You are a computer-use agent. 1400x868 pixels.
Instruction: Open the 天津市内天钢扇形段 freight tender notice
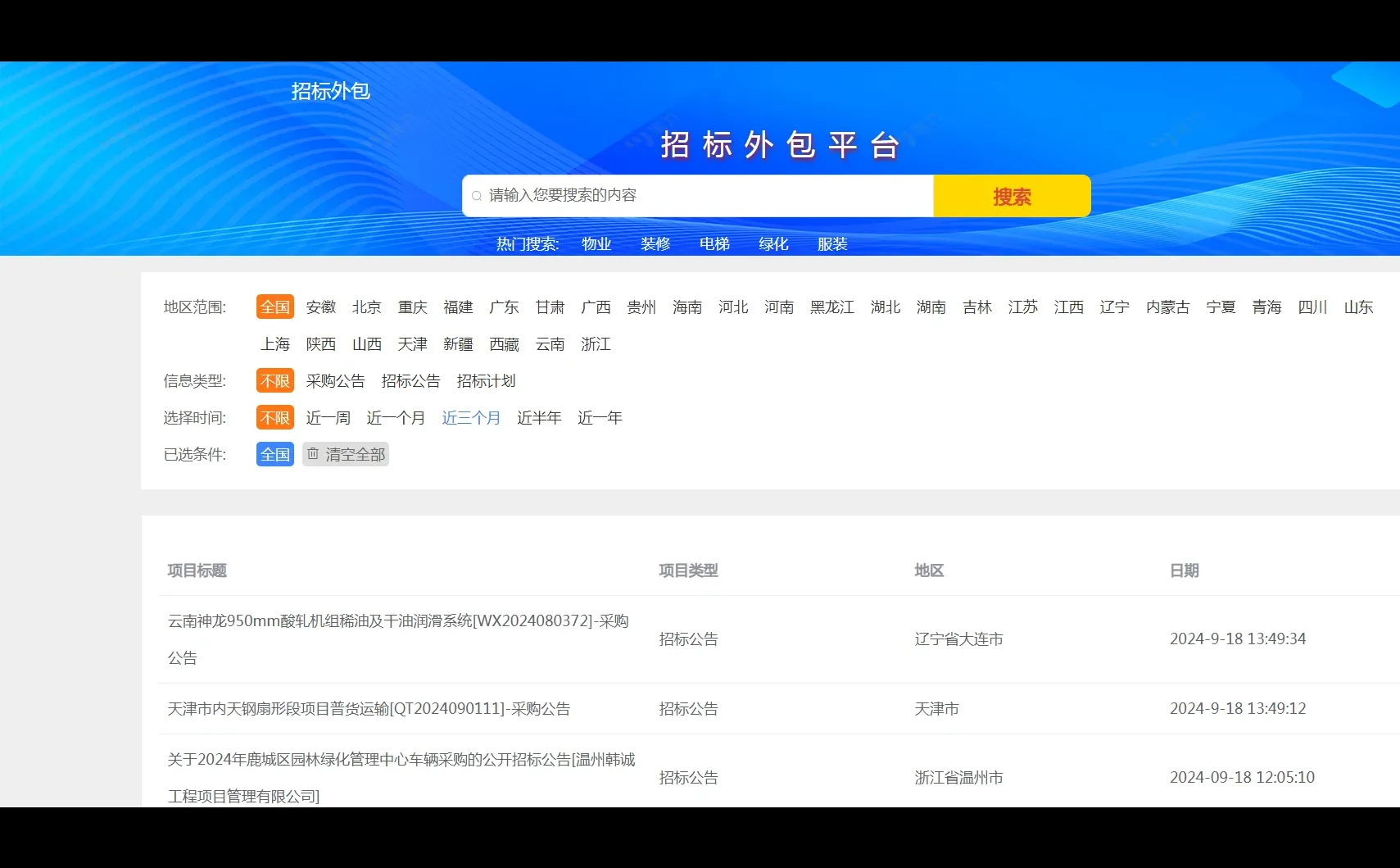(x=369, y=709)
